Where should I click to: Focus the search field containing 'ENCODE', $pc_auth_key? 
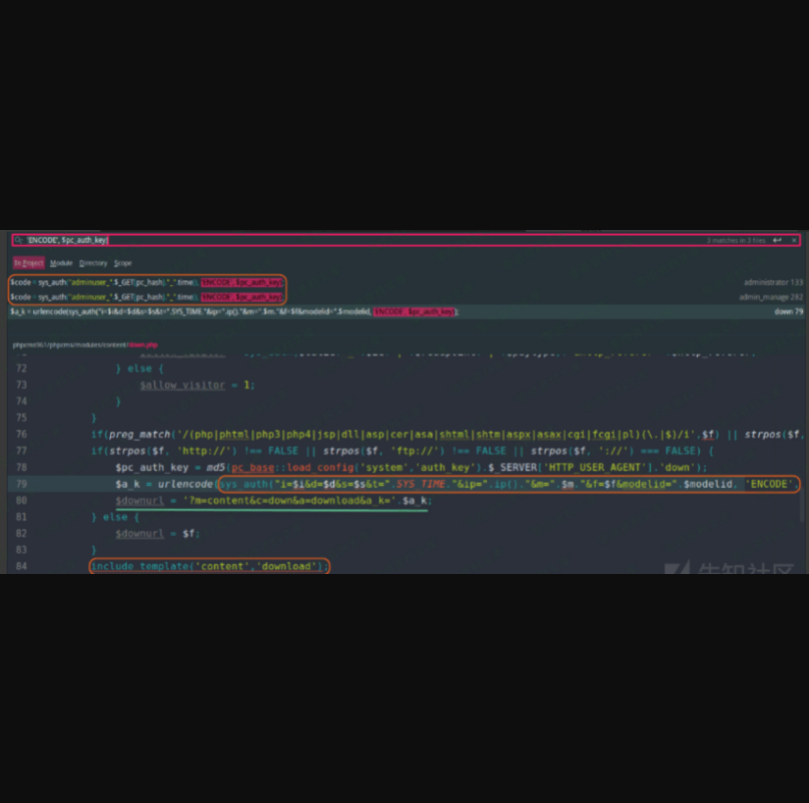click(x=300, y=241)
